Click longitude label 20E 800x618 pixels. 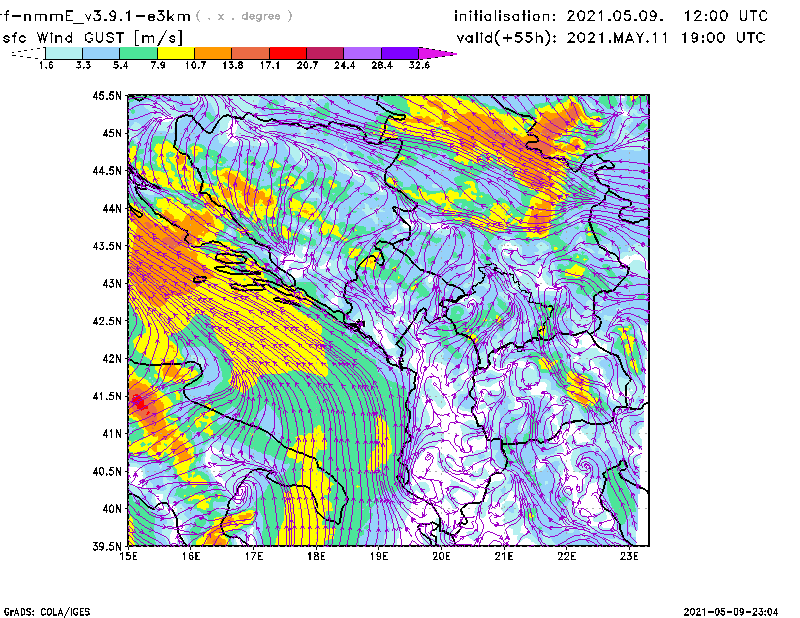(x=441, y=556)
